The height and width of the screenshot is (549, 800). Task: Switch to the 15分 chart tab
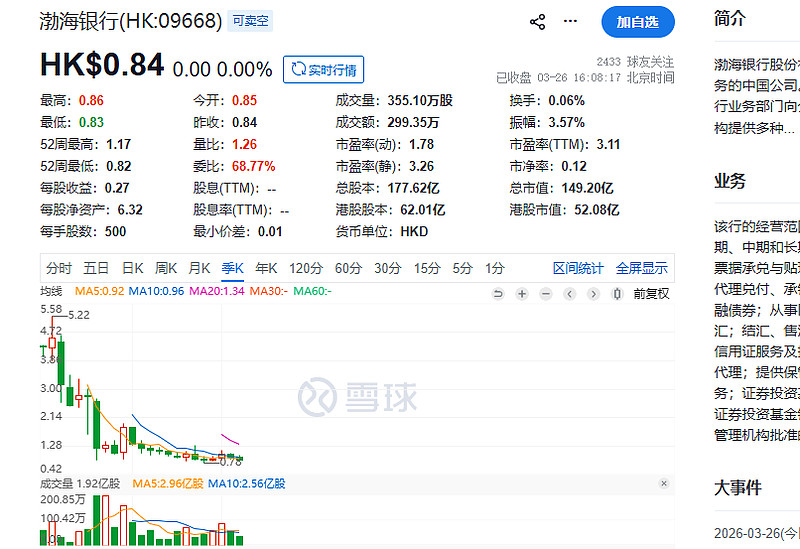(427, 268)
